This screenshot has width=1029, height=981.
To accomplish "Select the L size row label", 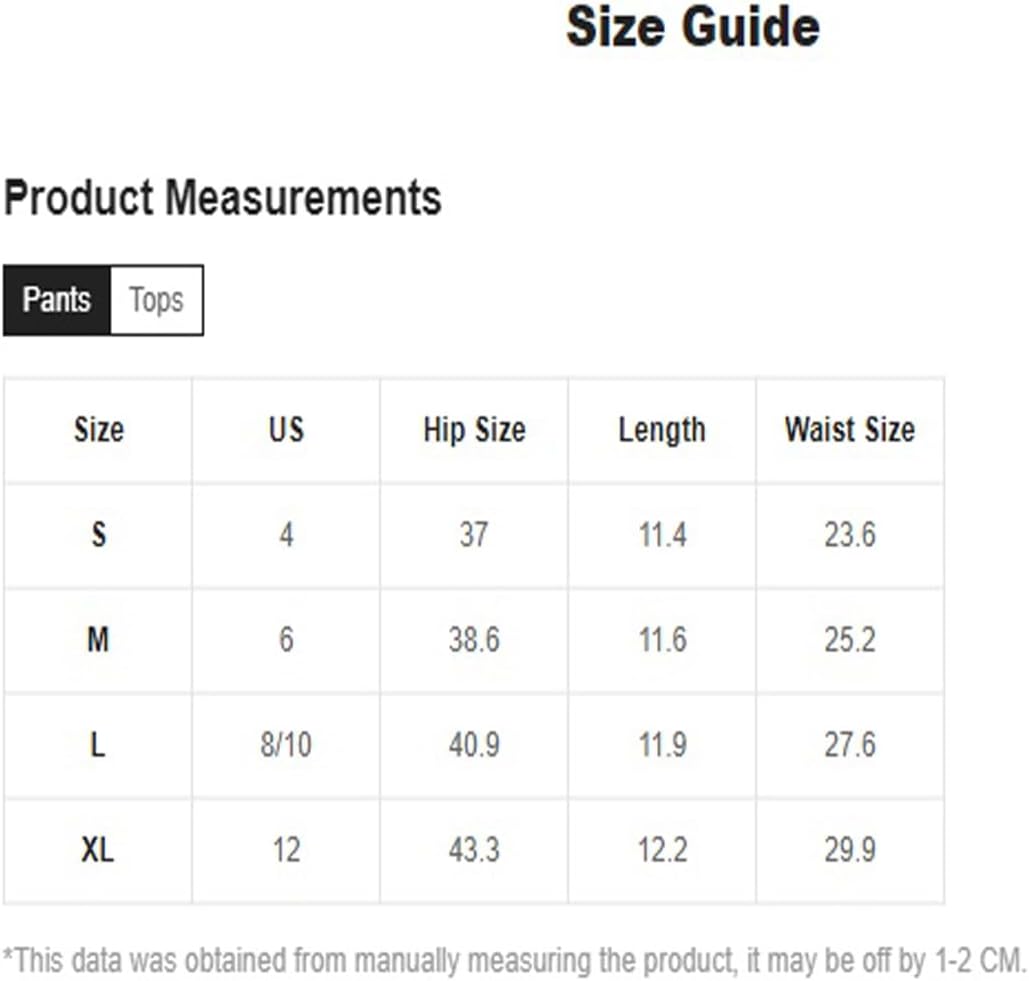I will tap(98, 745).
